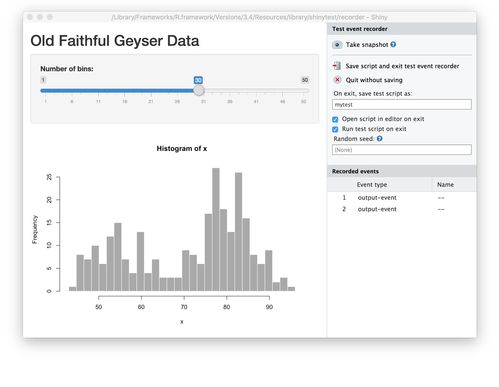Uncheck Run test script on exit
Screen dimensions: 499x387
[335, 129]
